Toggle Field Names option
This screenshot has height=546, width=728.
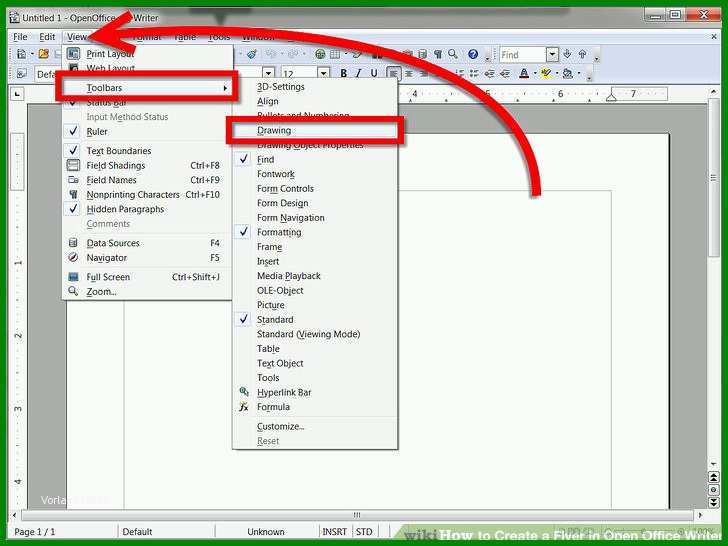tap(146, 180)
